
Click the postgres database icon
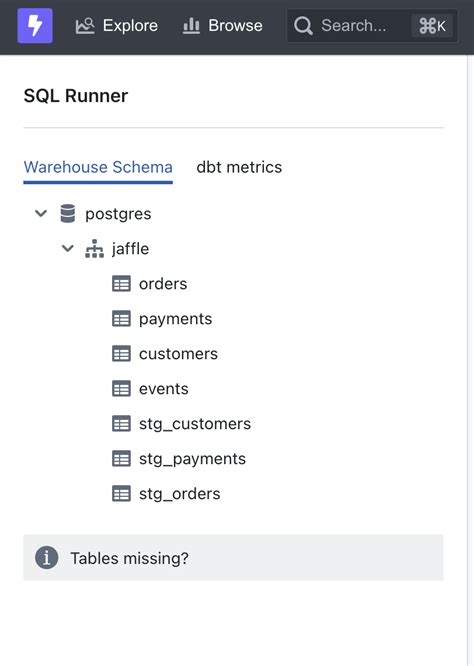click(x=68, y=214)
